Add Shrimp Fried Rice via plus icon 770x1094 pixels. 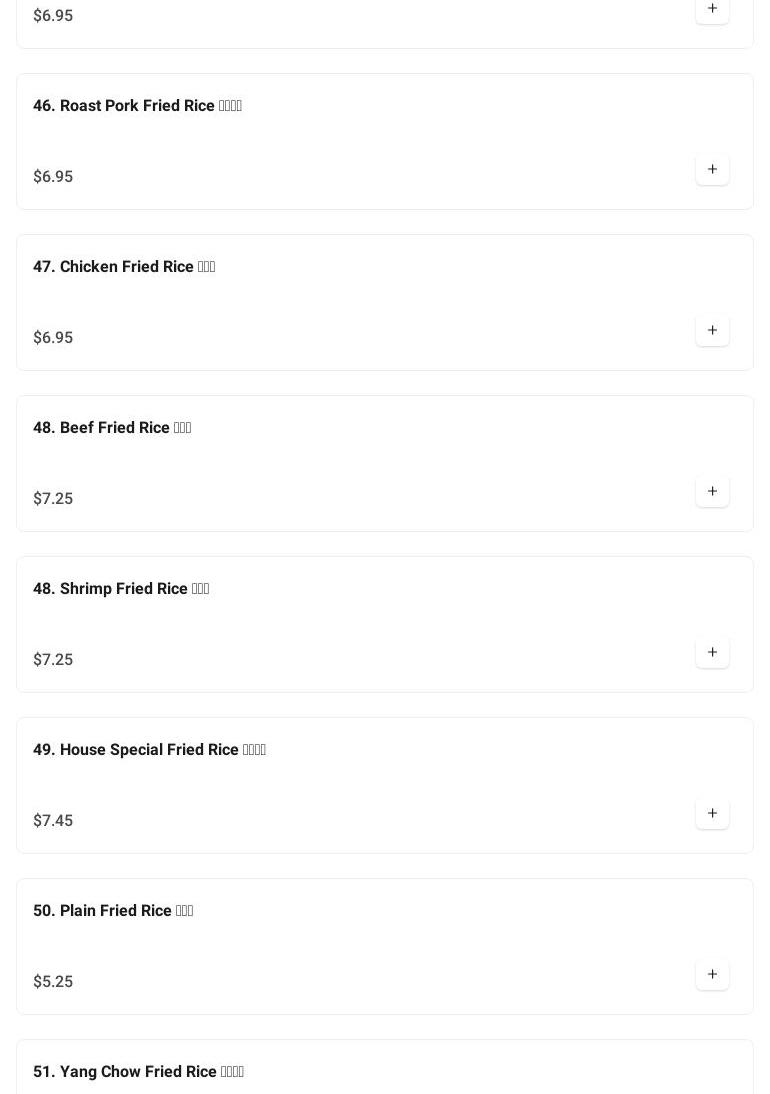tap(712, 653)
